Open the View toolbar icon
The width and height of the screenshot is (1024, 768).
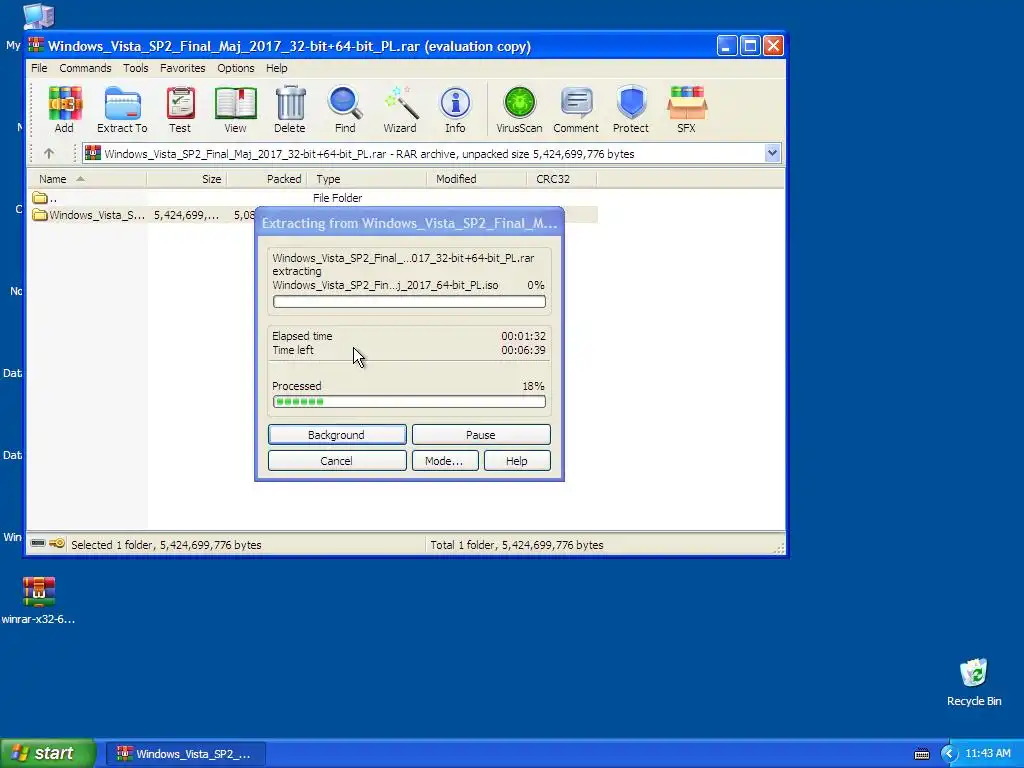(235, 109)
